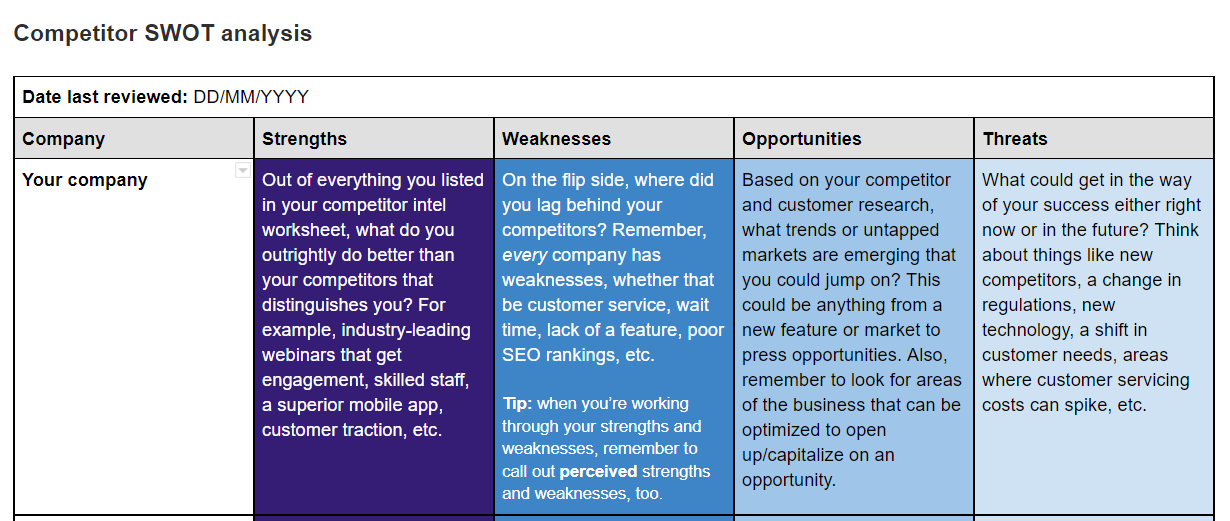1230x521 pixels.
Task: Click the italic word every
Action: tap(524, 255)
